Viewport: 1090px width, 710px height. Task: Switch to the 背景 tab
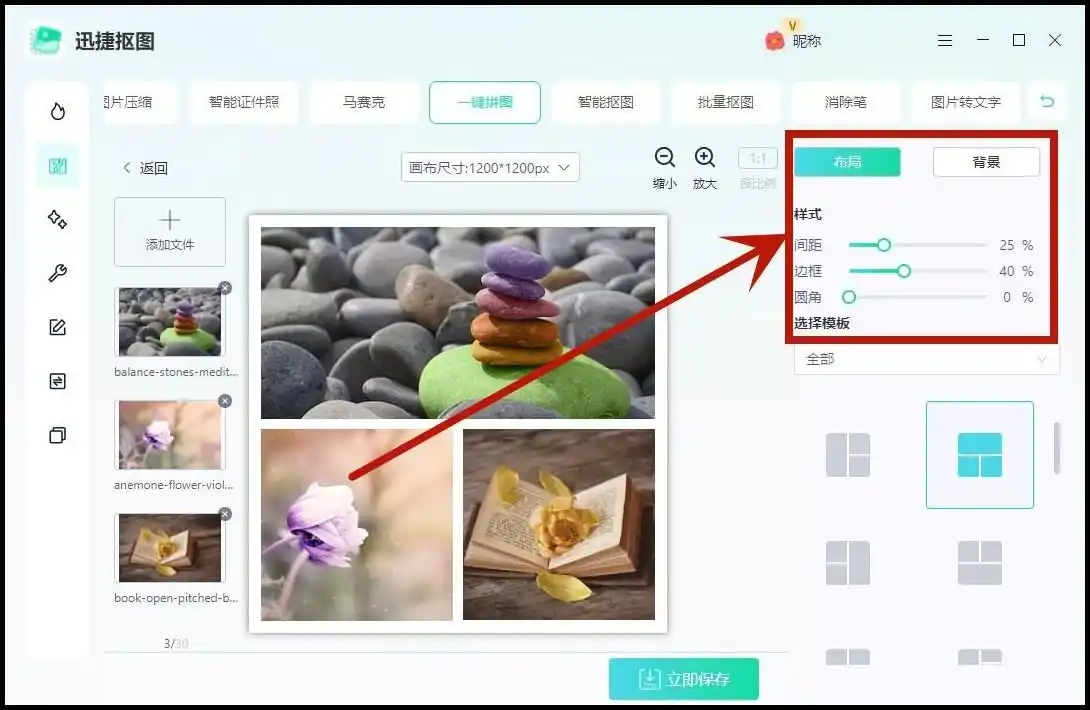[986, 162]
